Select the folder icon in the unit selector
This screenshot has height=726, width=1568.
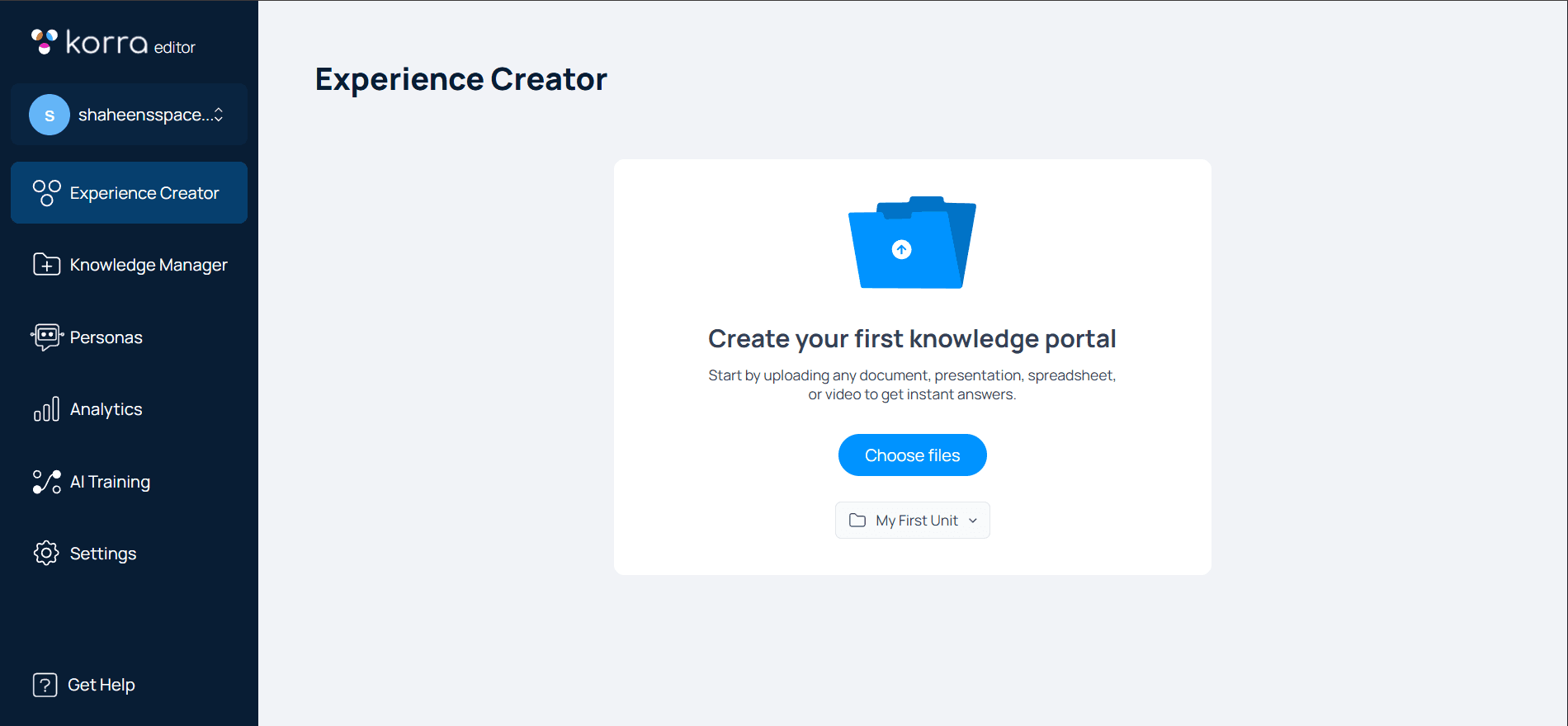857,521
